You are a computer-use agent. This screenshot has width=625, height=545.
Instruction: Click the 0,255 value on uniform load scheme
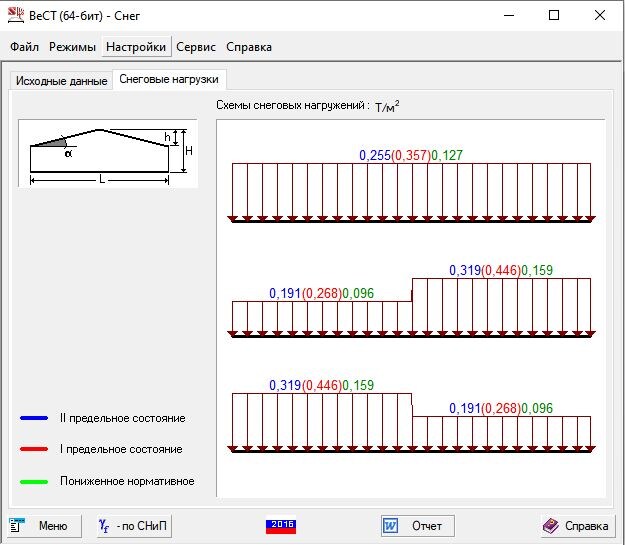(x=375, y=155)
